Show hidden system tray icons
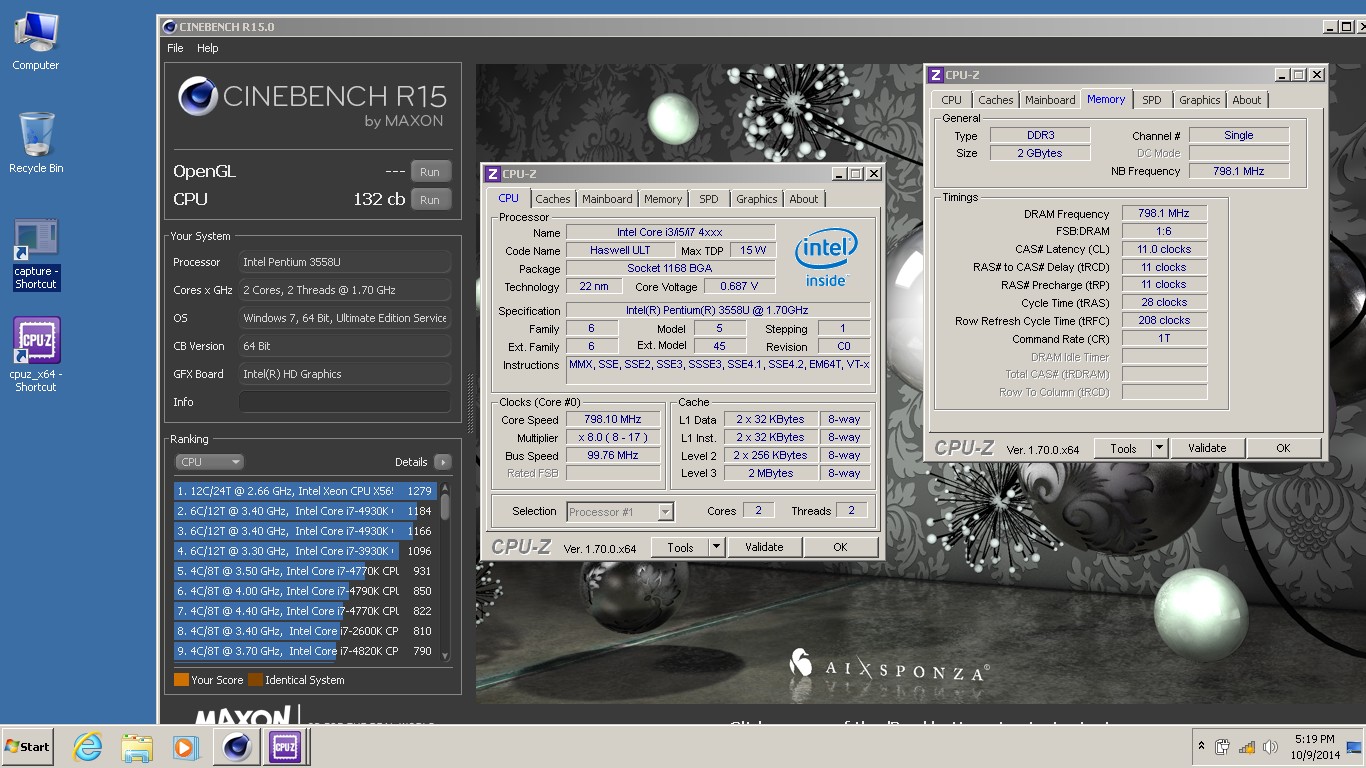This screenshot has height=768, width=1366. (1201, 747)
